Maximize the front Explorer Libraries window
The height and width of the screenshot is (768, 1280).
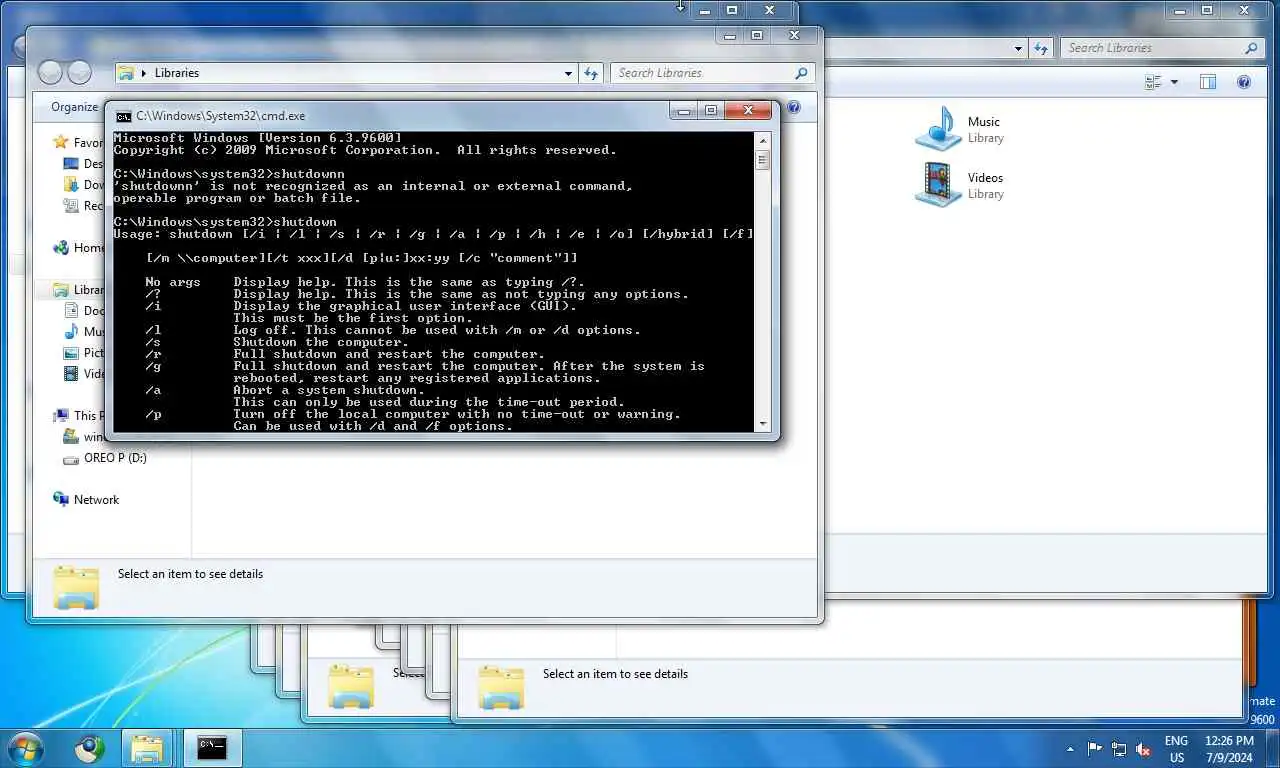coord(757,35)
